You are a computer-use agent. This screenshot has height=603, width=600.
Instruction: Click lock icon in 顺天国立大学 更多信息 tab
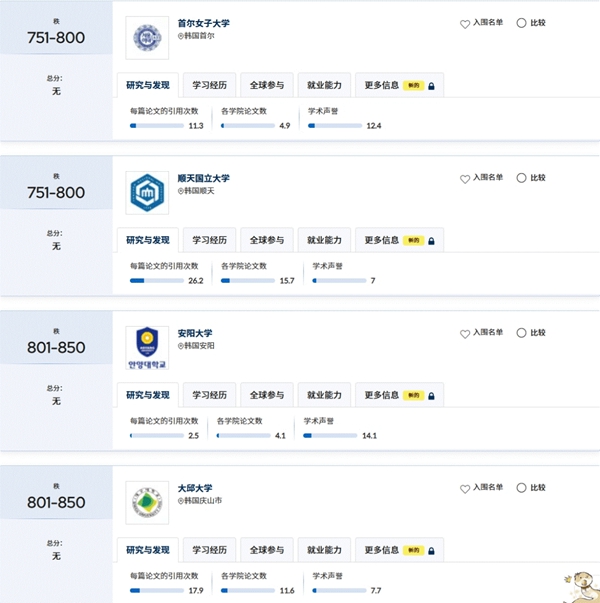pyautogui.click(x=431, y=241)
